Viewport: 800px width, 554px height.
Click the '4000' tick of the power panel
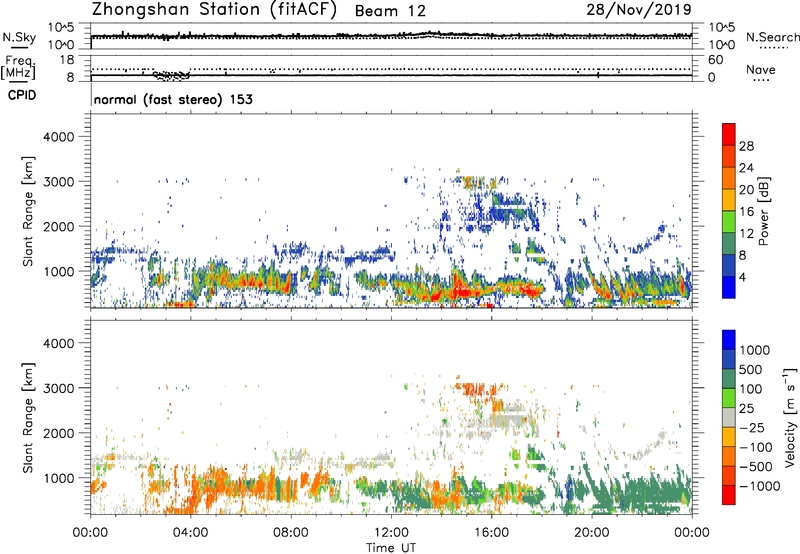pyautogui.click(x=58, y=137)
